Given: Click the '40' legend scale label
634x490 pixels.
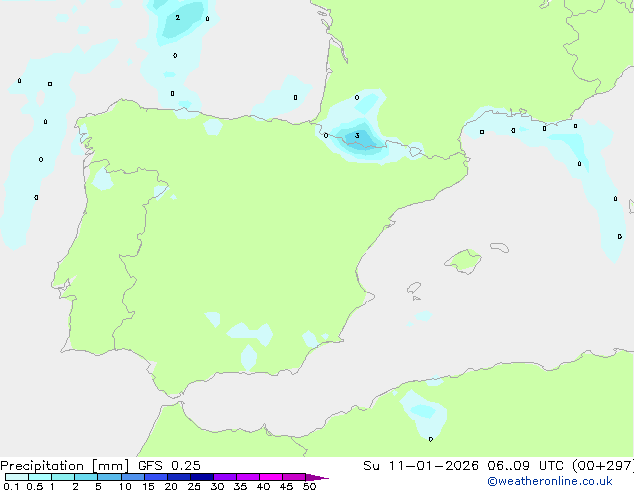Looking at the screenshot, I should (x=263, y=486).
